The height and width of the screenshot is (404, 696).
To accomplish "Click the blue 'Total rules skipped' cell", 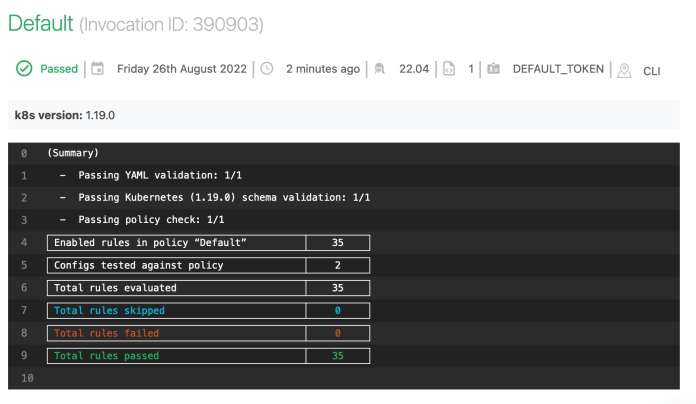I will (x=177, y=310).
